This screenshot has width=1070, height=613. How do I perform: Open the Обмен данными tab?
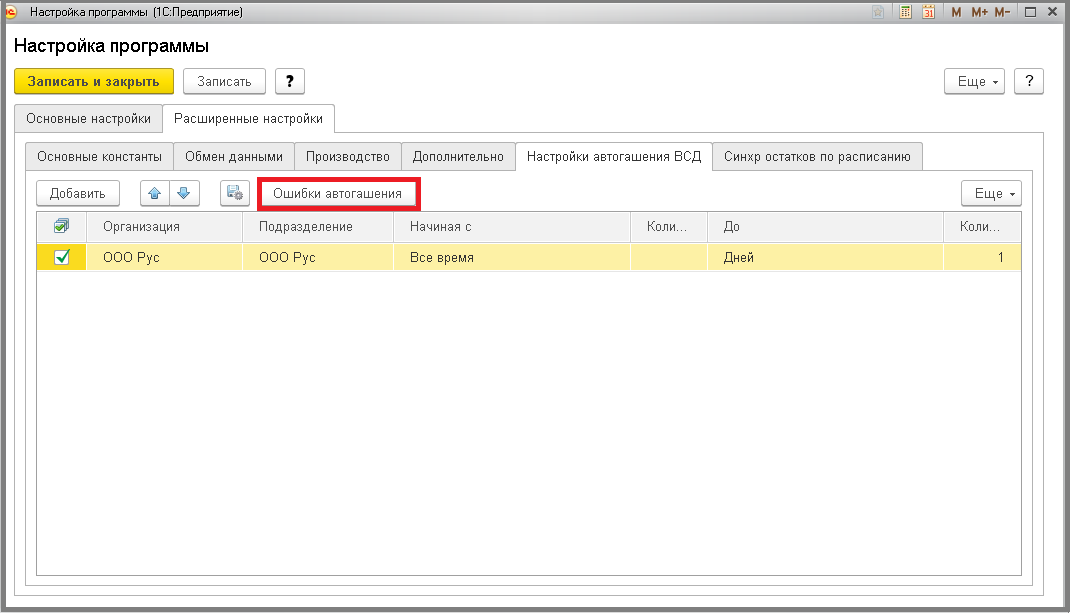(234, 156)
